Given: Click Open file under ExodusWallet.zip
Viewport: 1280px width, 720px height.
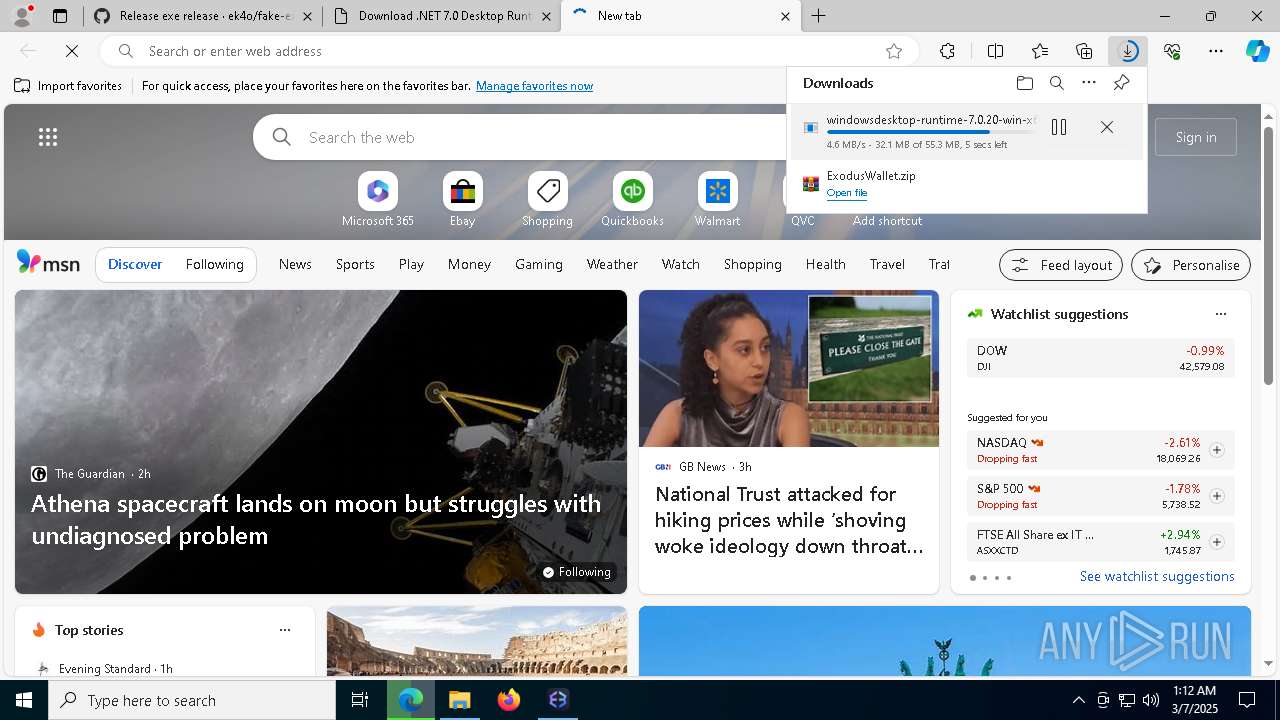Looking at the screenshot, I should click(847, 193).
